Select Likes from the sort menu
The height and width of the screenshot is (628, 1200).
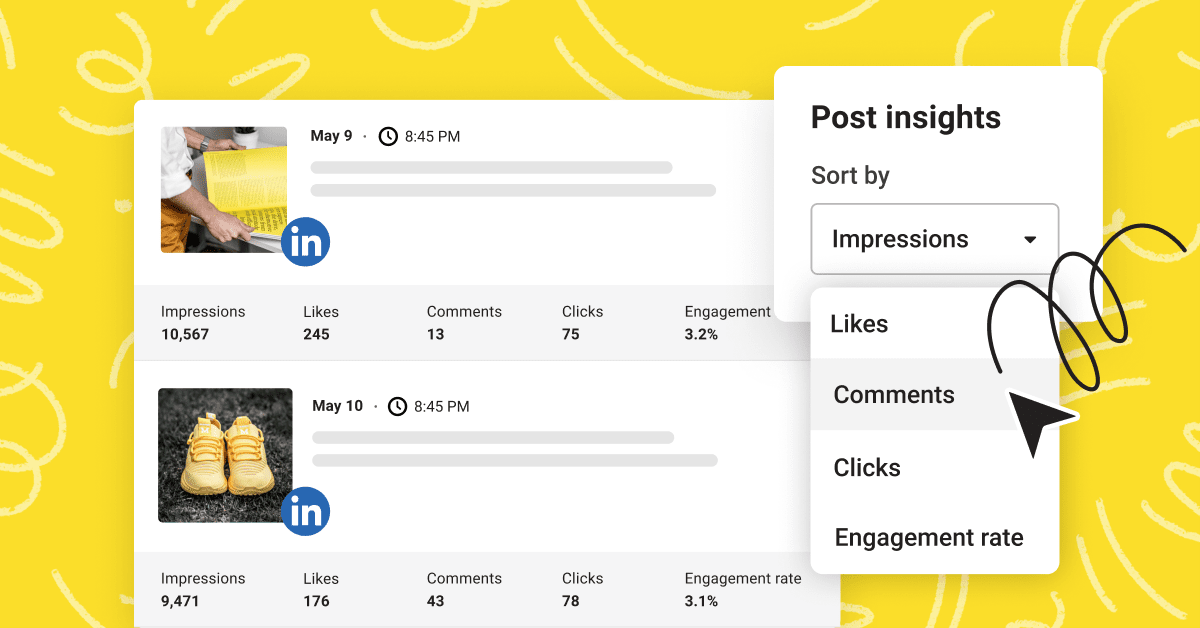tap(860, 324)
